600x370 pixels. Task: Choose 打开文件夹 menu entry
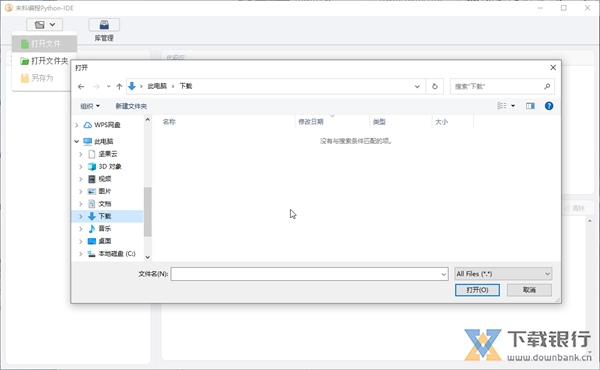point(44,61)
